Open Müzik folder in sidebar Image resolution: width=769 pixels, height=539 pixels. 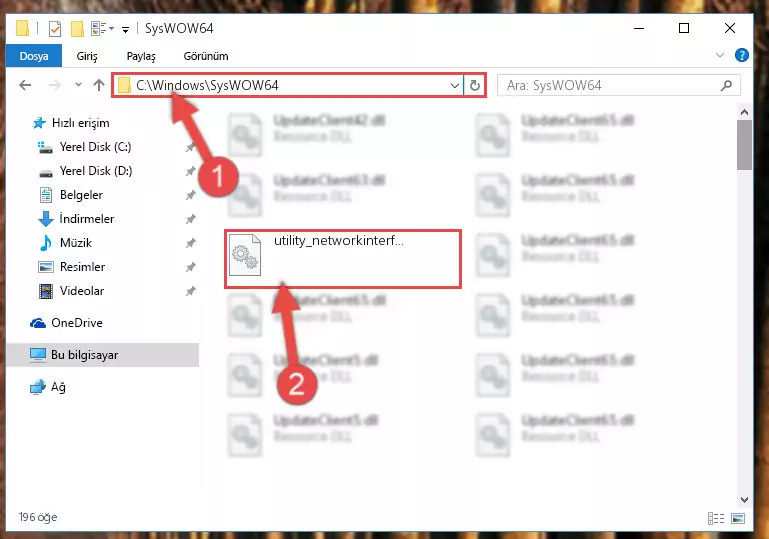point(76,243)
